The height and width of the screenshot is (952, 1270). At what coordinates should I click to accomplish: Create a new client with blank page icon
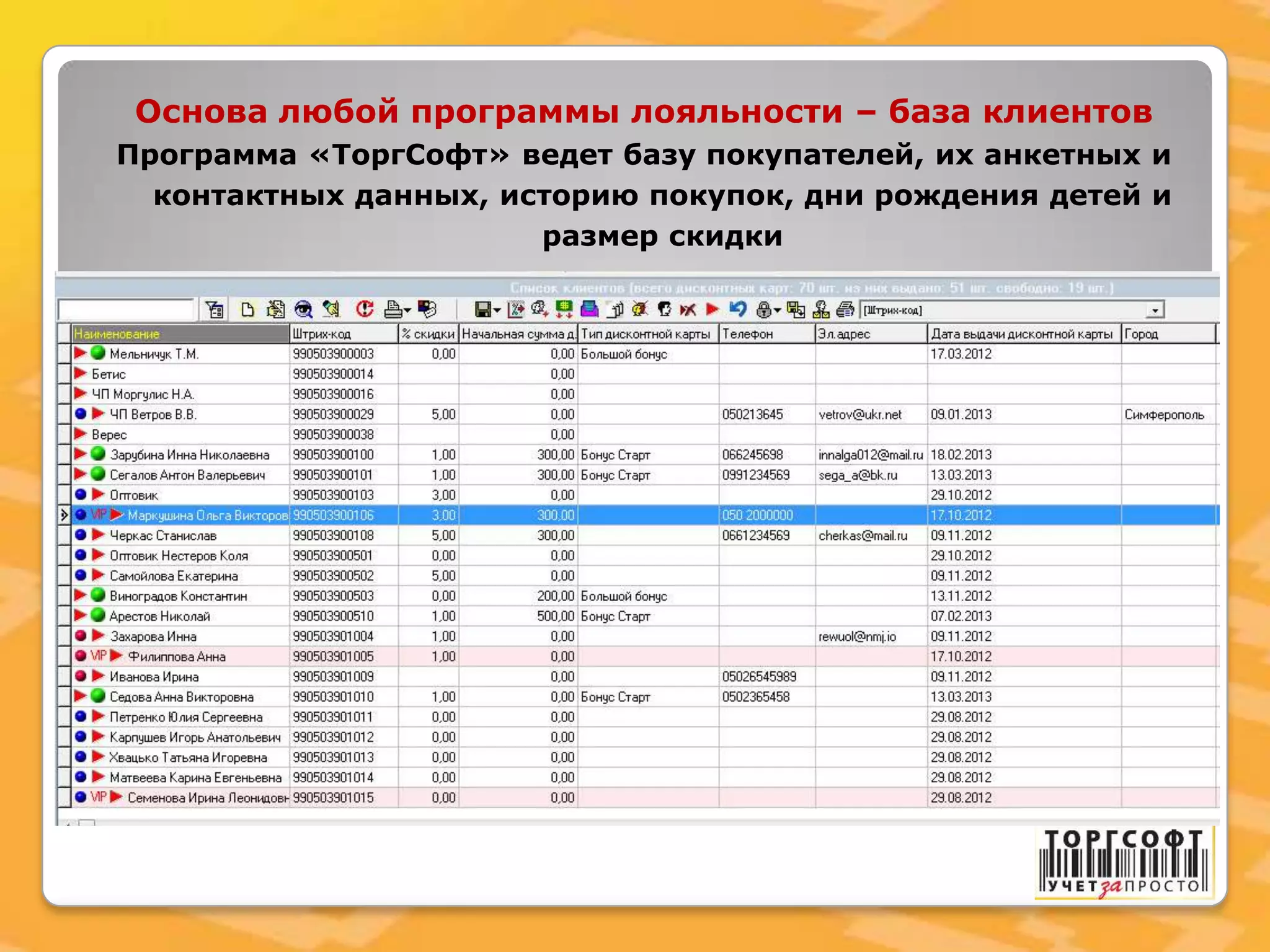tap(247, 309)
